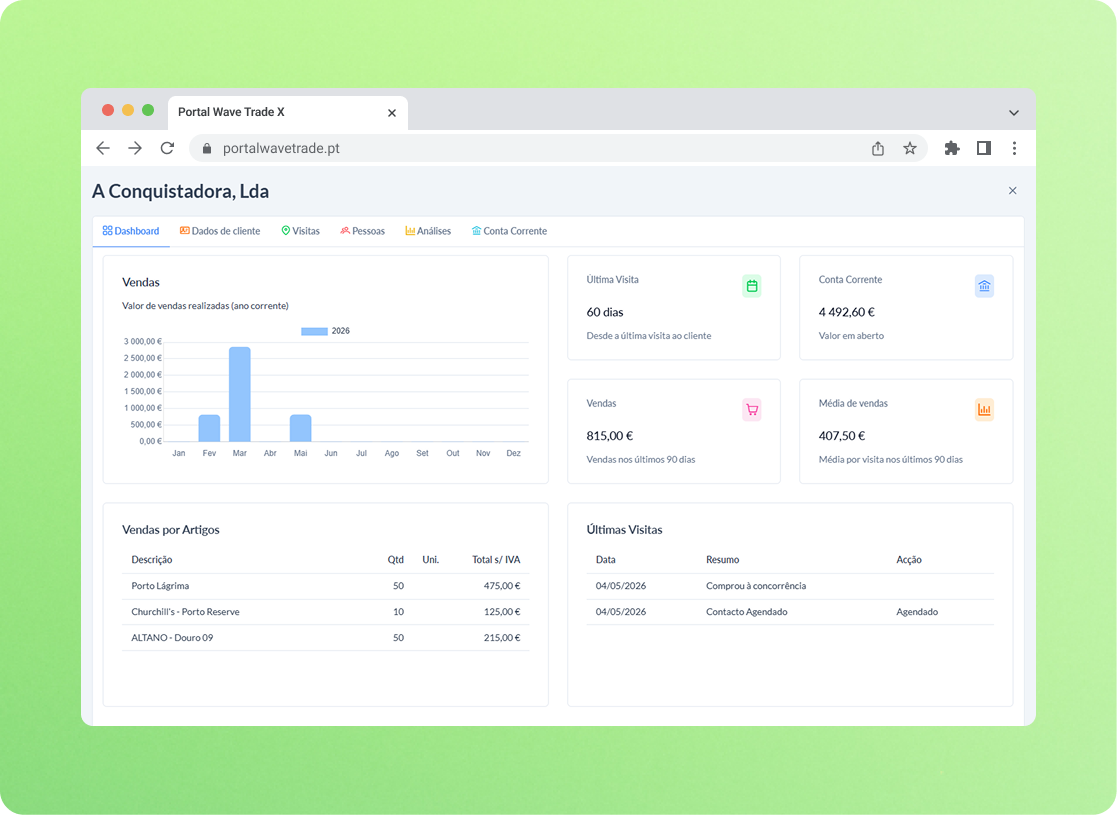Viewport: 1117px width, 815px height.
Task: Close the A Conquistadora, Lda panel
Action: 1012,190
